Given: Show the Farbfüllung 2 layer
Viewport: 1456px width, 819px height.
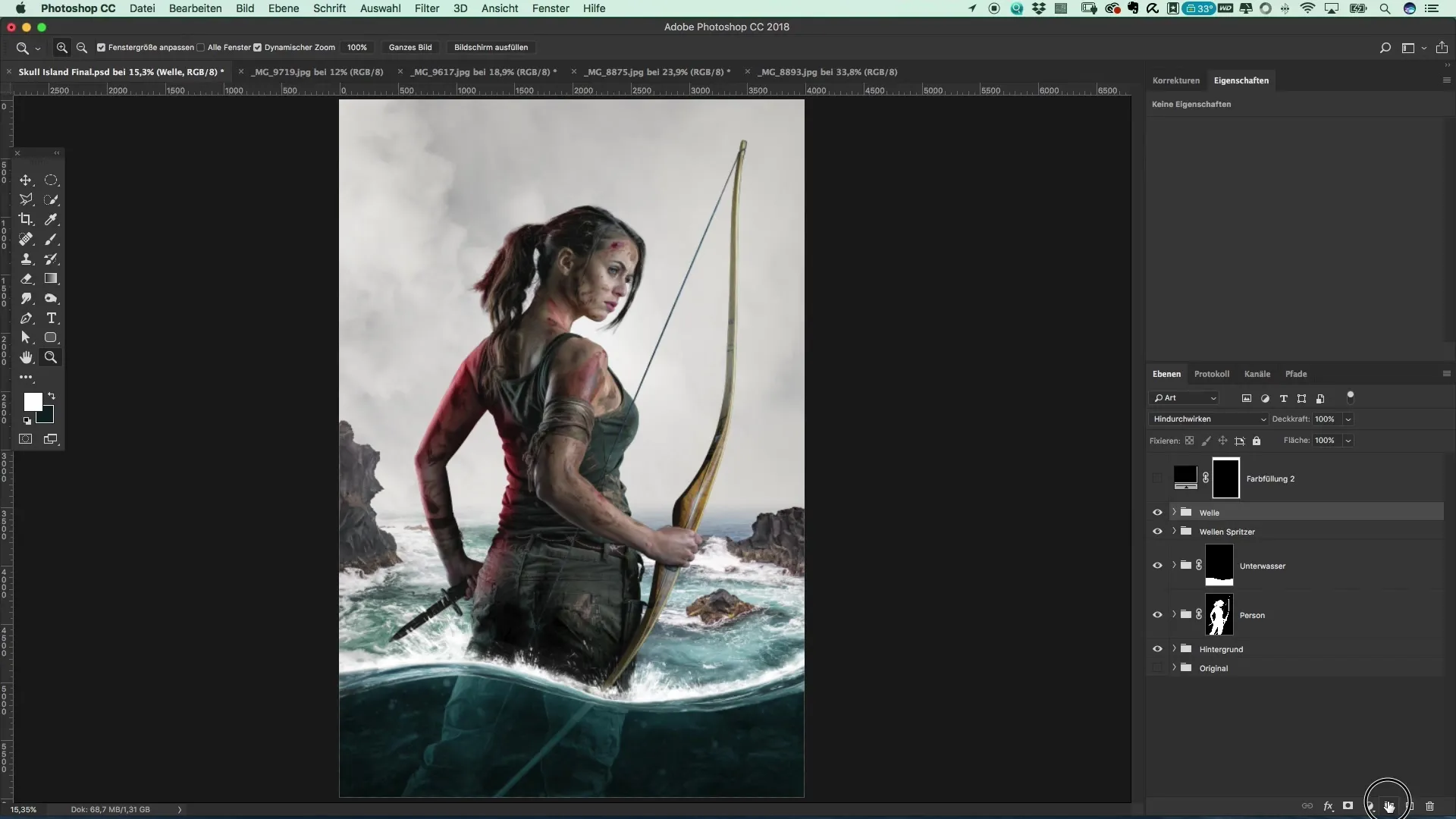Looking at the screenshot, I should pyautogui.click(x=1157, y=479).
